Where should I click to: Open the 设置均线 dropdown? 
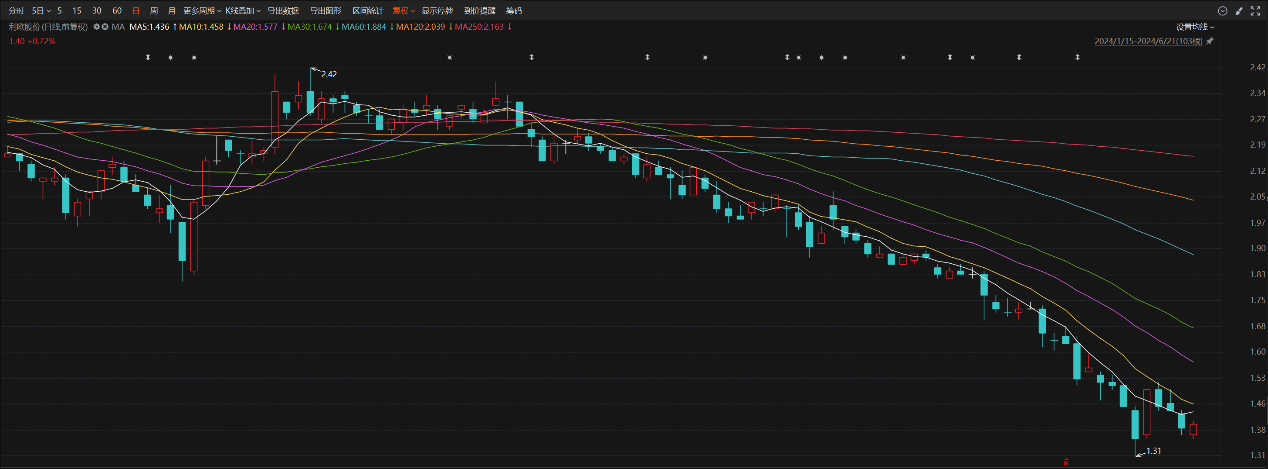pyautogui.click(x=1198, y=26)
